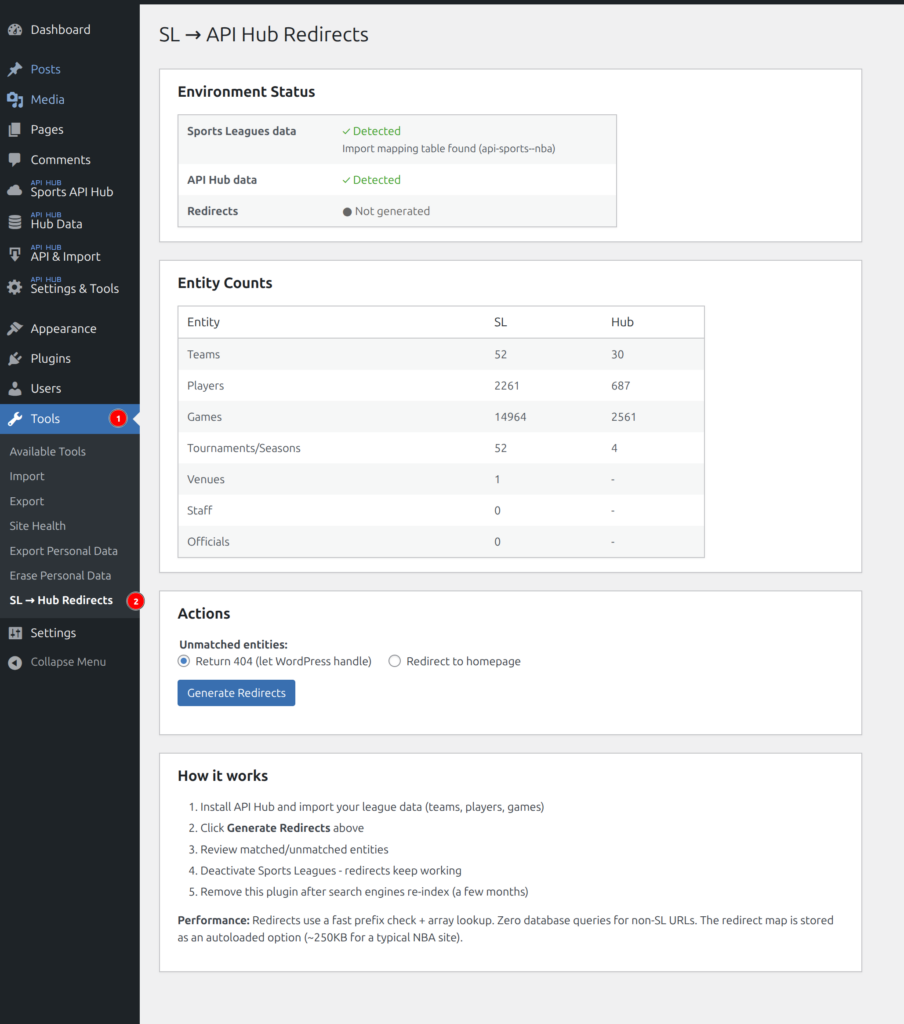
Task: Click Tournaments/Seasons Hub count 4
Action: (x=614, y=448)
